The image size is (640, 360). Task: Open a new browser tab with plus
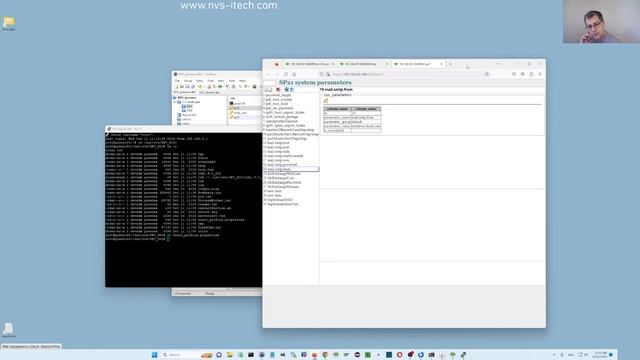(450, 64)
